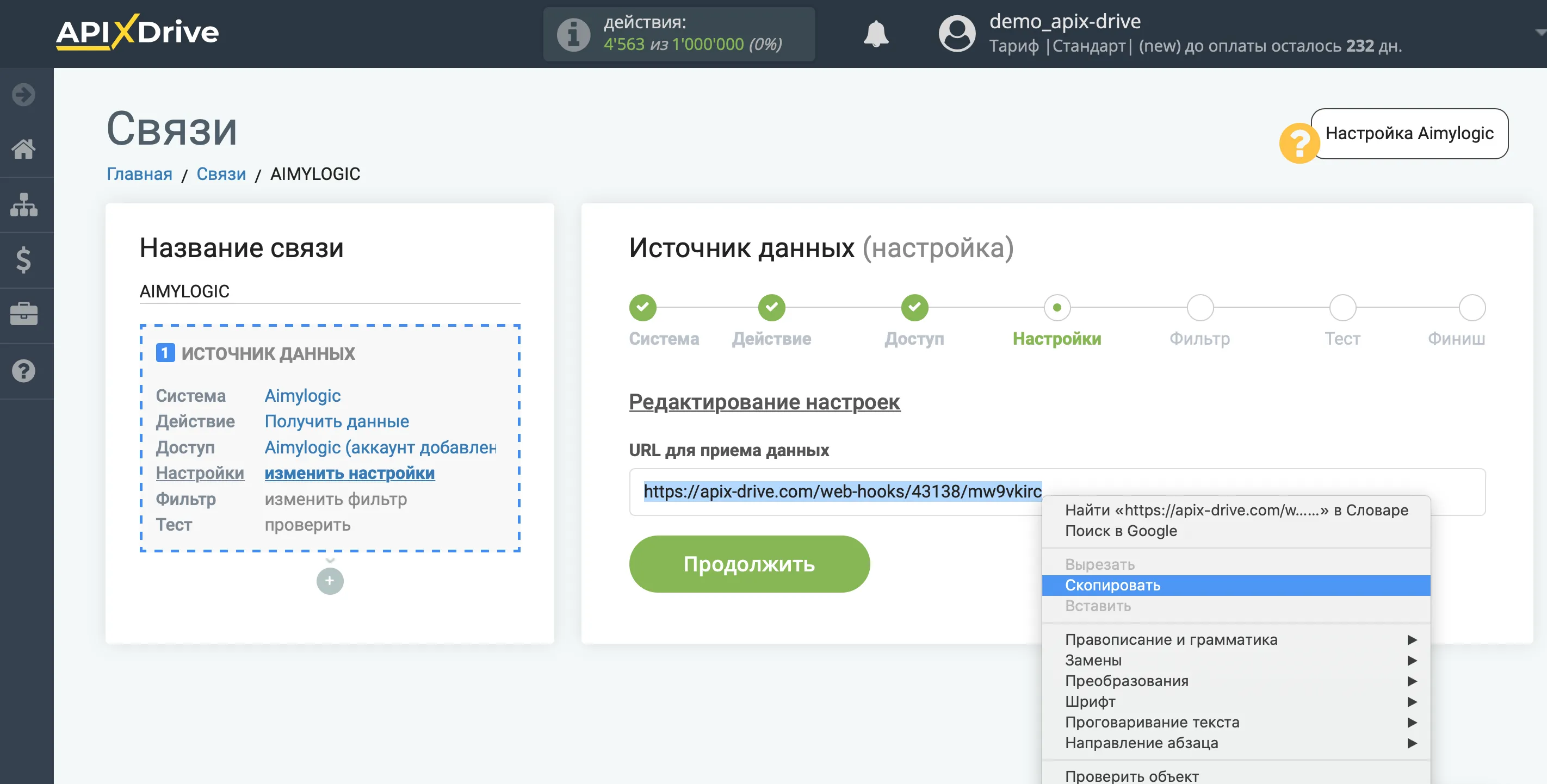The image size is (1547, 784).
Task: Click the actions counter 4'563 из 1'000'000
Action: pyautogui.click(x=692, y=45)
